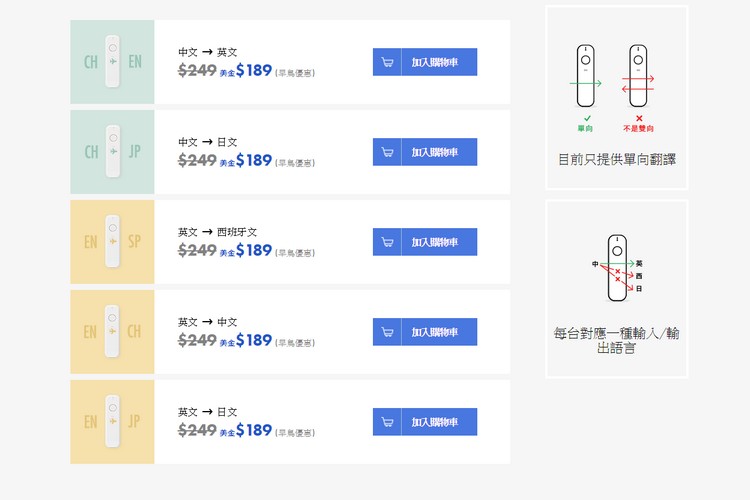Click the single input/output language device diagram
Image resolution: width=750 pixels, height=500 pixels.
click(x=618, y=268)
